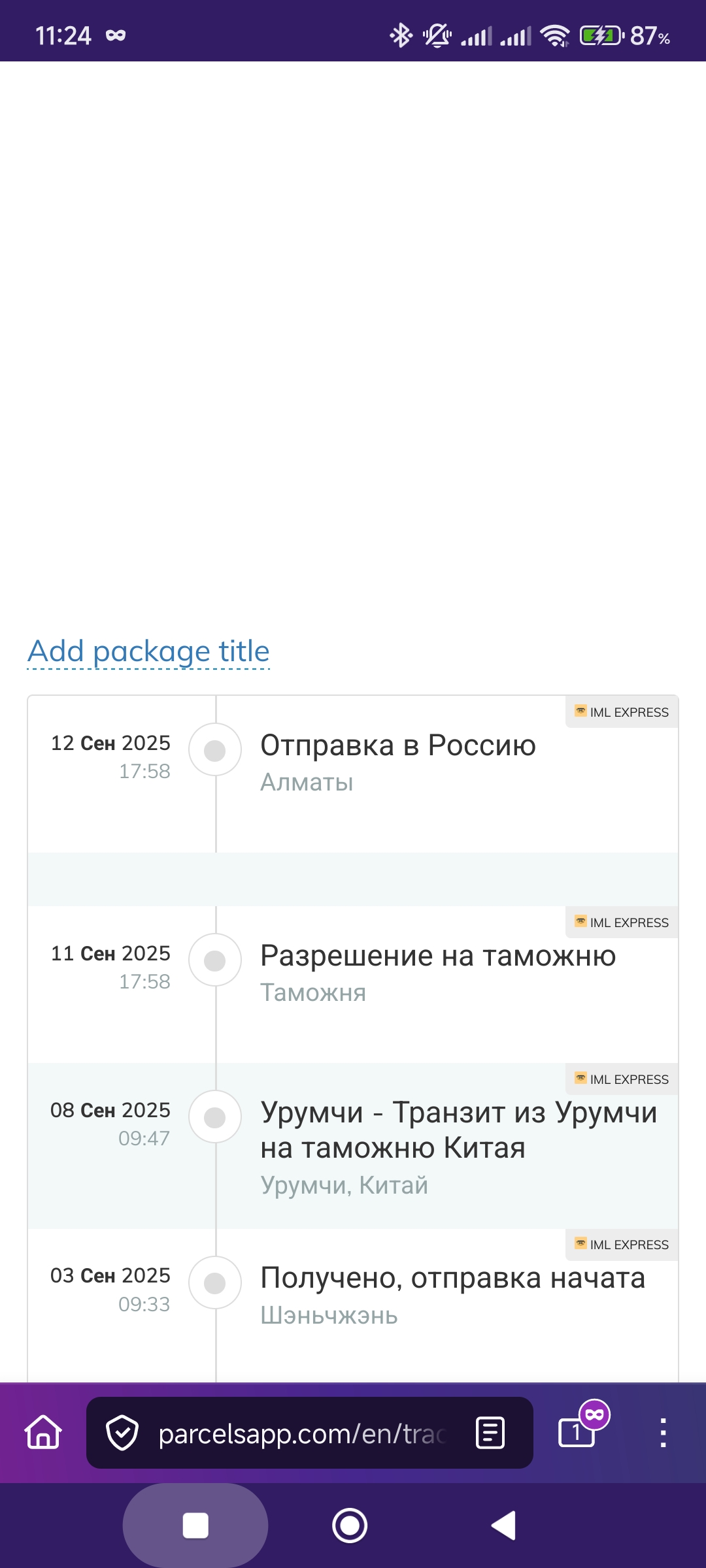Tap the Отправка в Россию status text

click(397, 745)
